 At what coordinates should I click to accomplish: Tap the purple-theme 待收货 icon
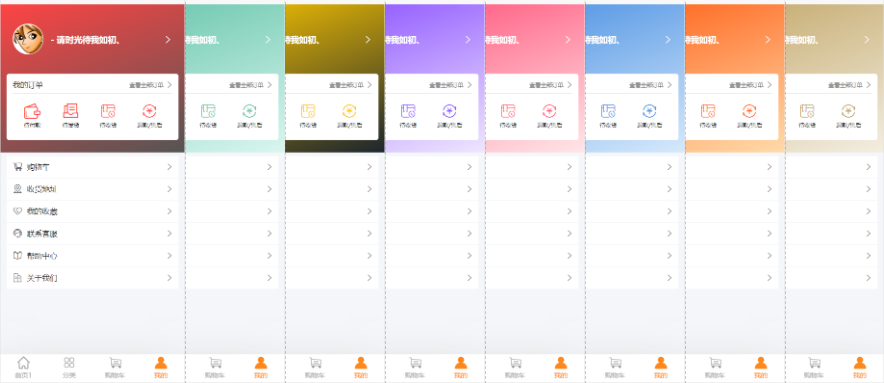[x=408, y=111]
